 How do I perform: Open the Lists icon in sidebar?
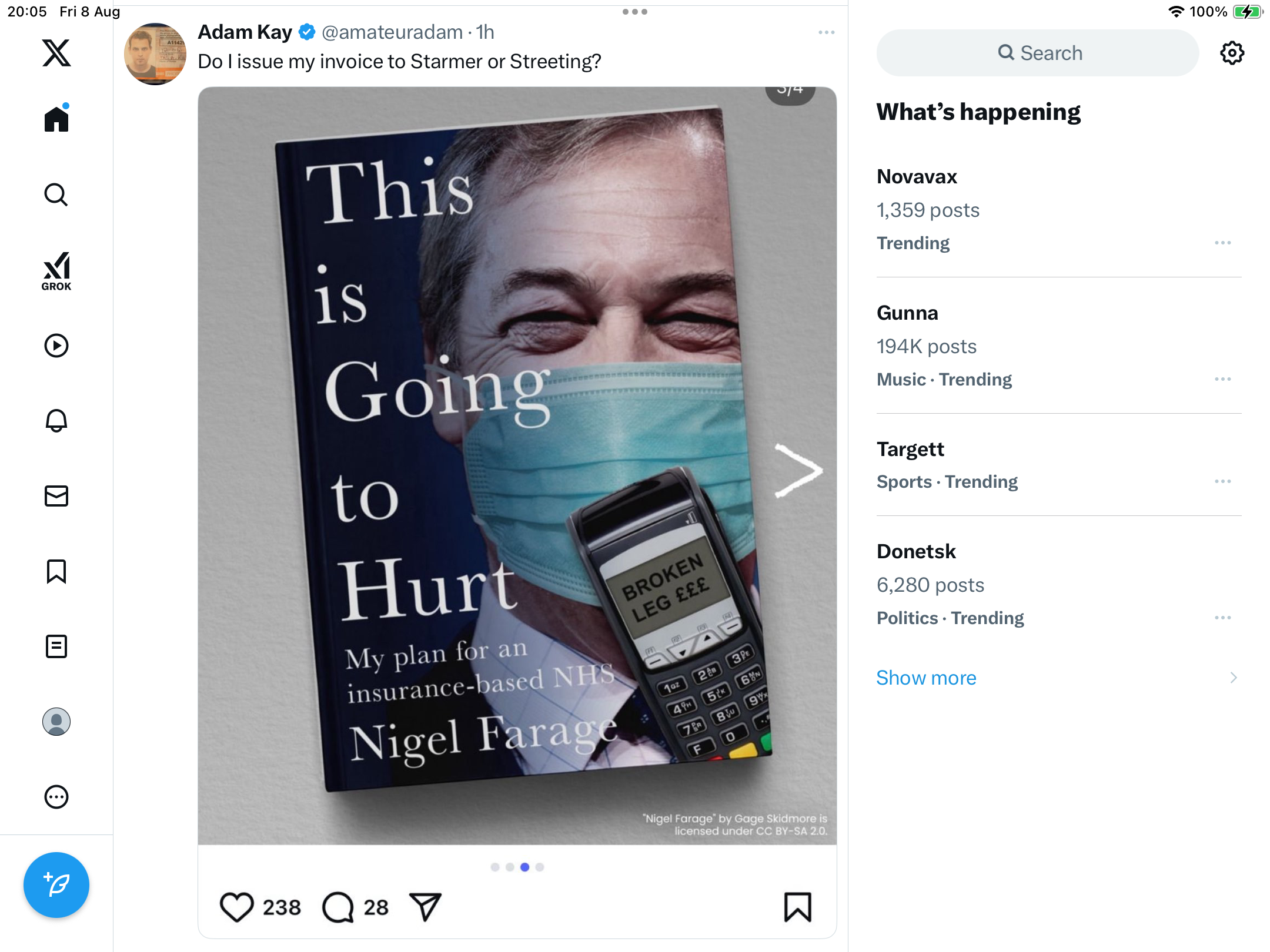tap(56, 646)
